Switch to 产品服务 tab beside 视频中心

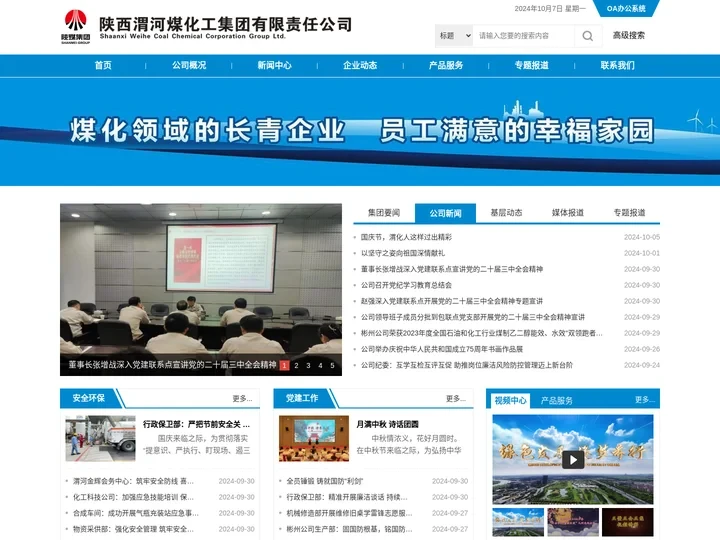pyautogui.click(x=557, y=400)
